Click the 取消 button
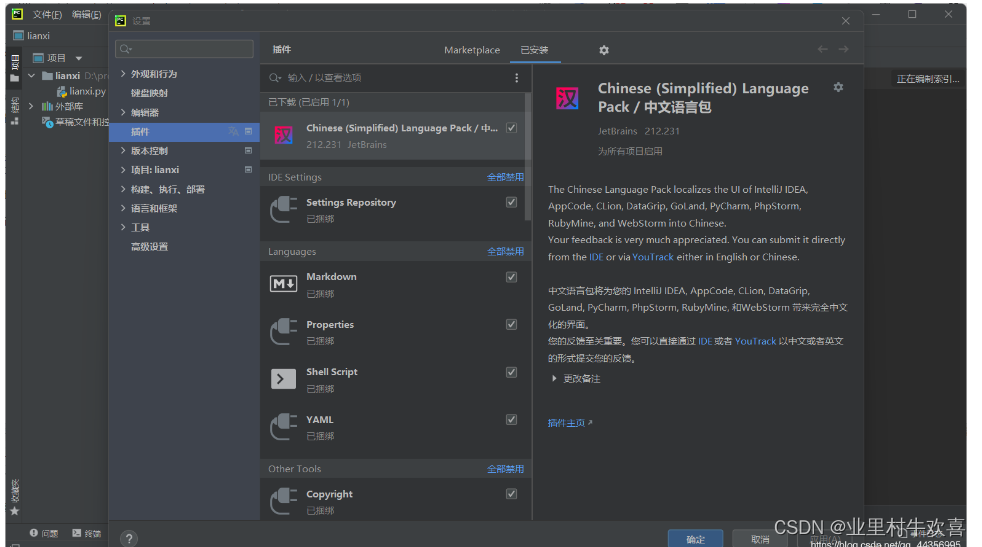Image resolution: width=982 pixels, height=547 pixels. tap(760, 539)
